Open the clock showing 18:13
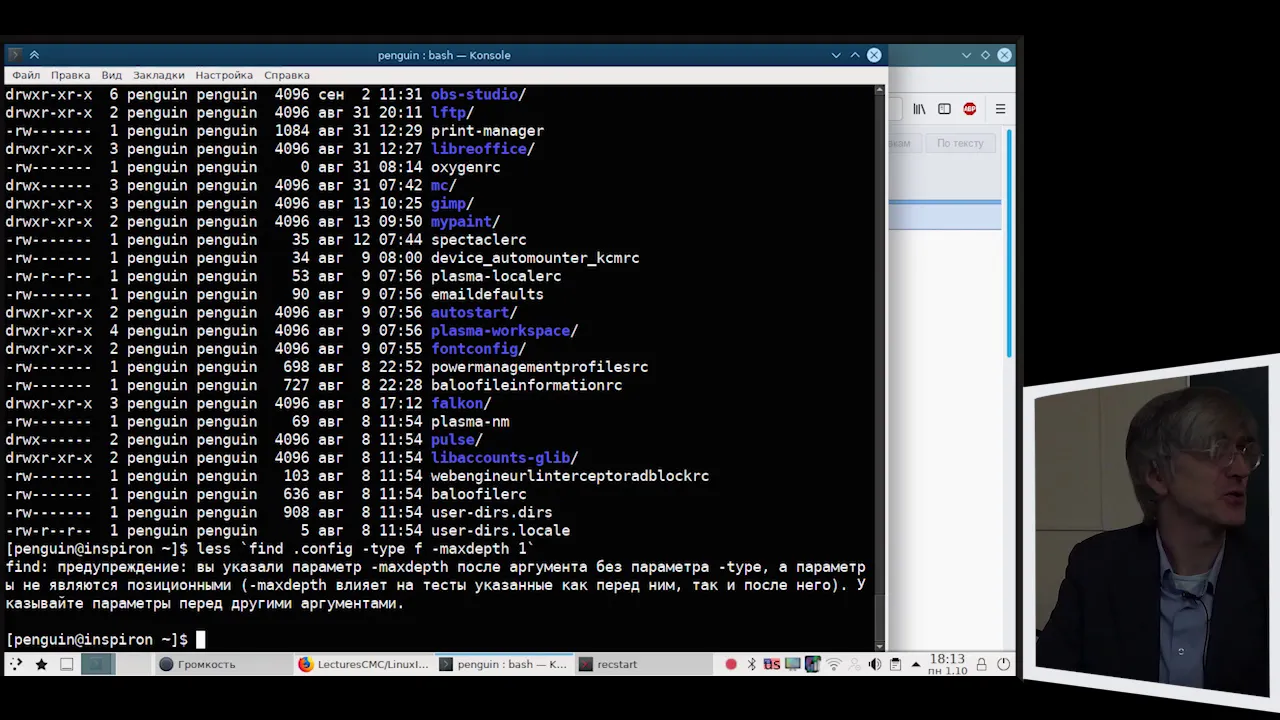 click(x=948, y=664)
